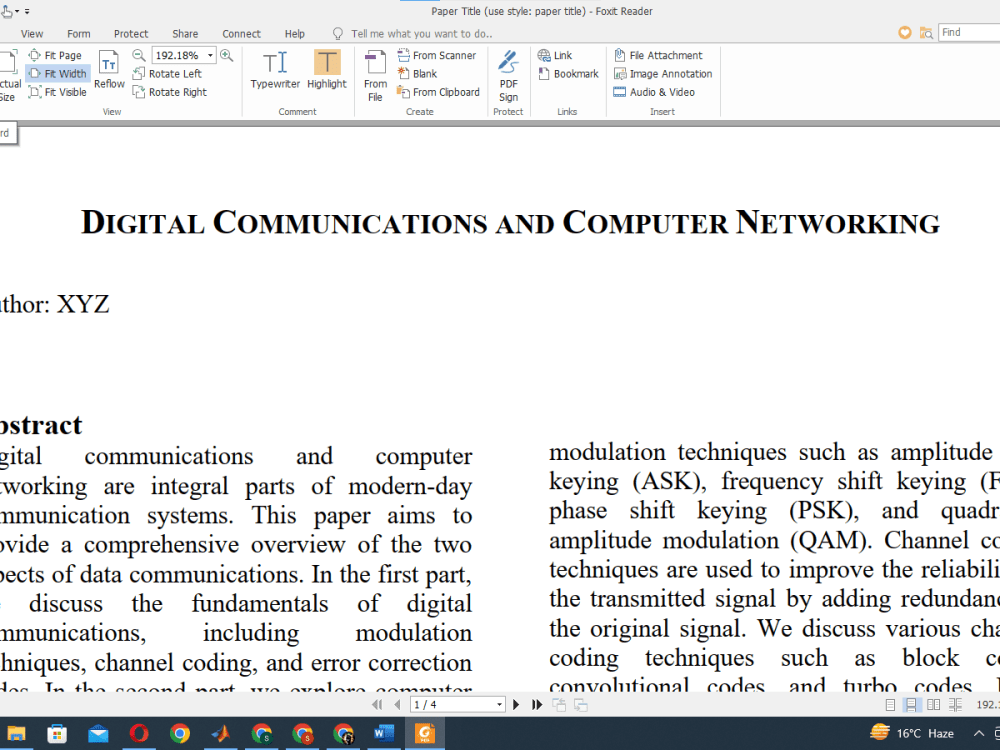
Task: Rotate the page right
Action: coord(170,92)
